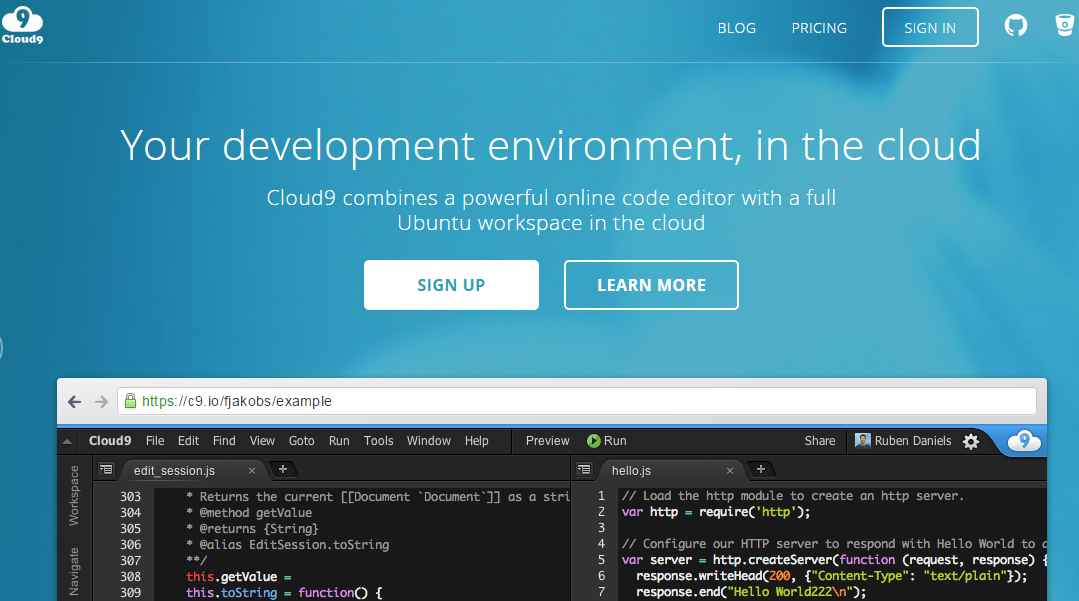The height and width of the screenshot is (601, 1079).
Task: Click the LEARN MORE button
Action: click(651, 285)
